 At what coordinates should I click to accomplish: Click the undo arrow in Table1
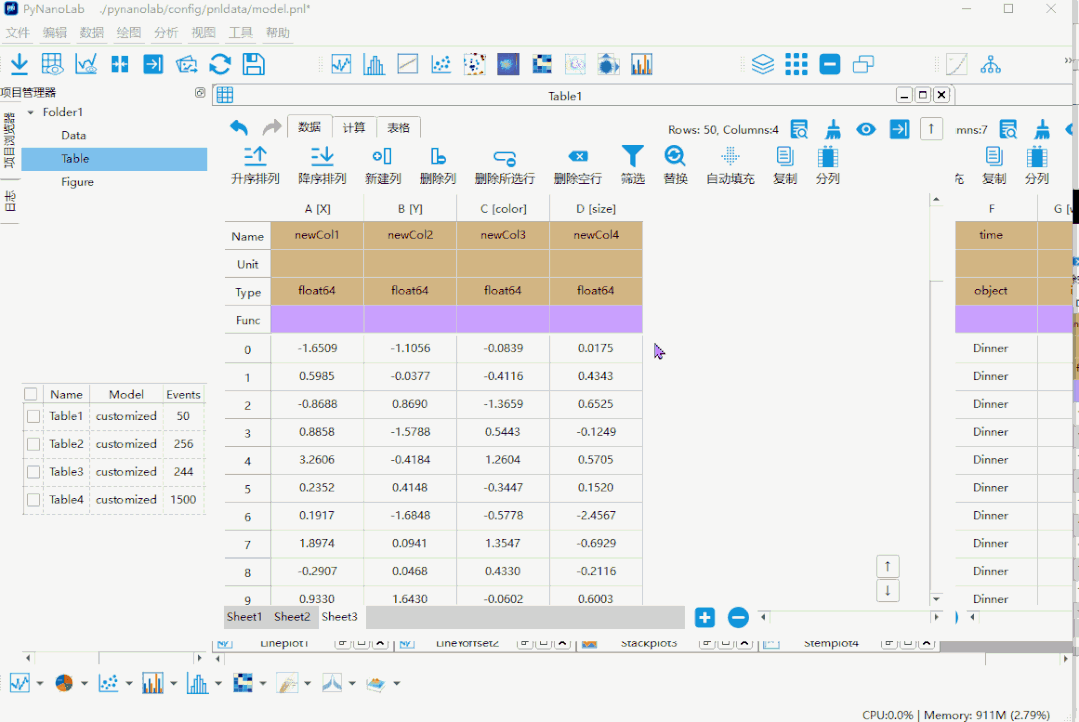[239, 127]
